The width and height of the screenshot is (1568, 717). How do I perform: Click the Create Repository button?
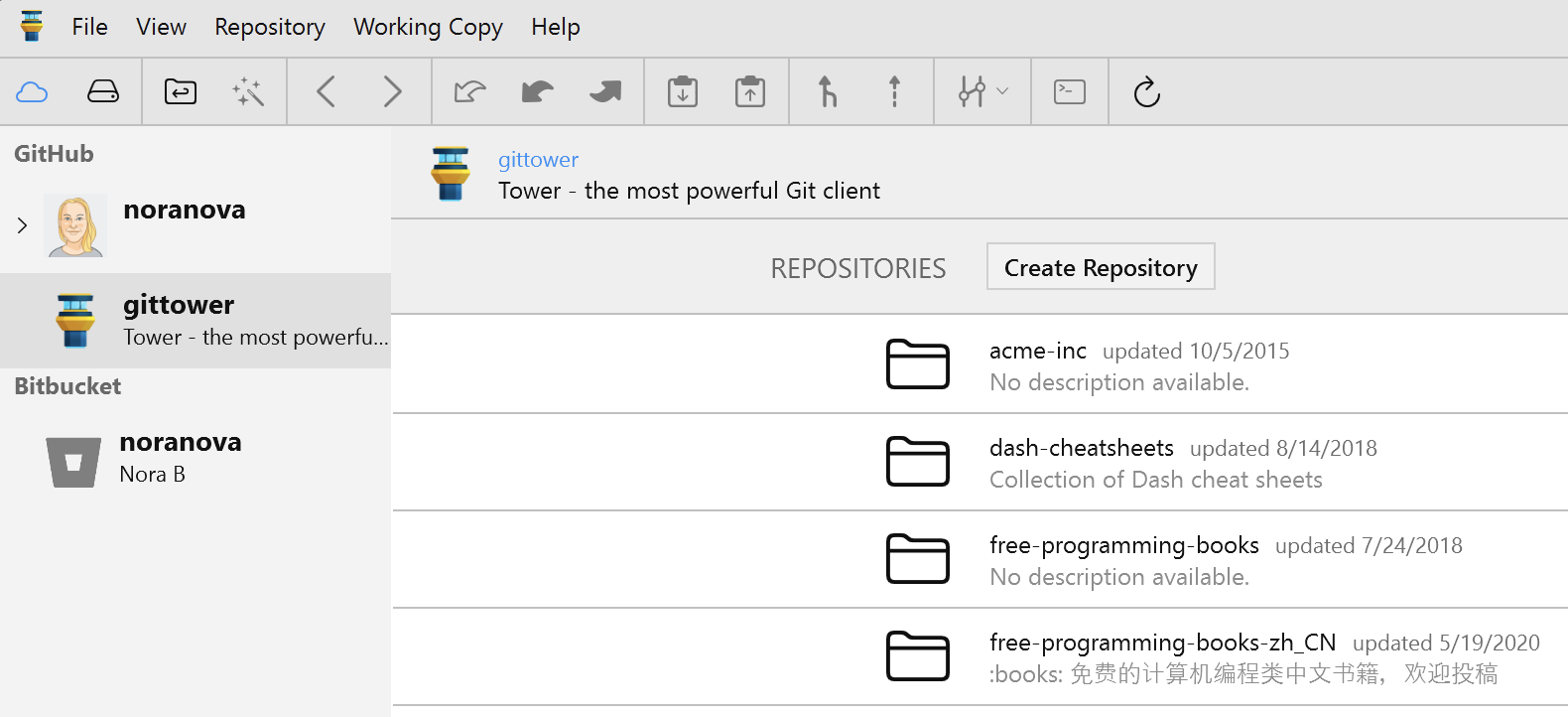[1100, 267]
